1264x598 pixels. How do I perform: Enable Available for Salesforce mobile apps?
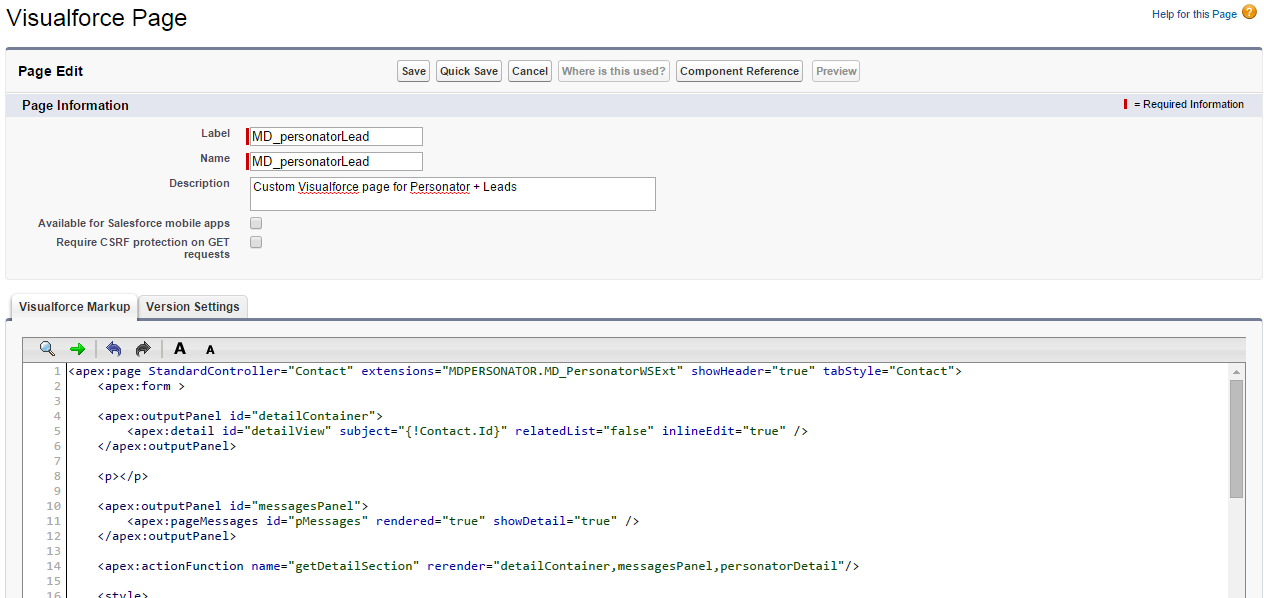pyautogui.click(x=256, y=223)
